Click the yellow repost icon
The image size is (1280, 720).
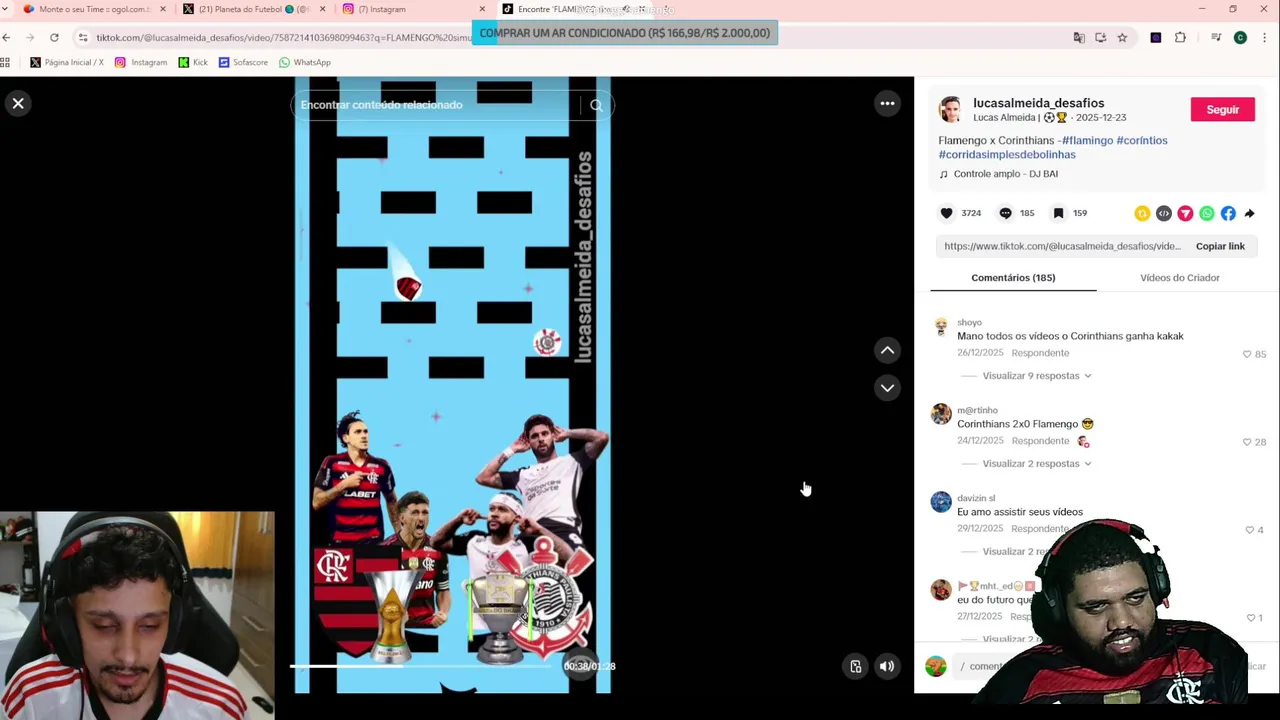coord(1142,213)
